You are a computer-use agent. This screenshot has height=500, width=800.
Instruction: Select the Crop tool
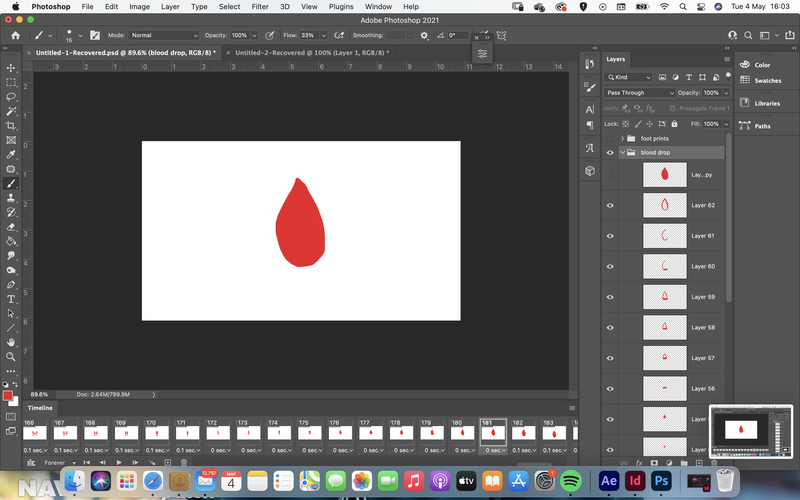point(11,126)
